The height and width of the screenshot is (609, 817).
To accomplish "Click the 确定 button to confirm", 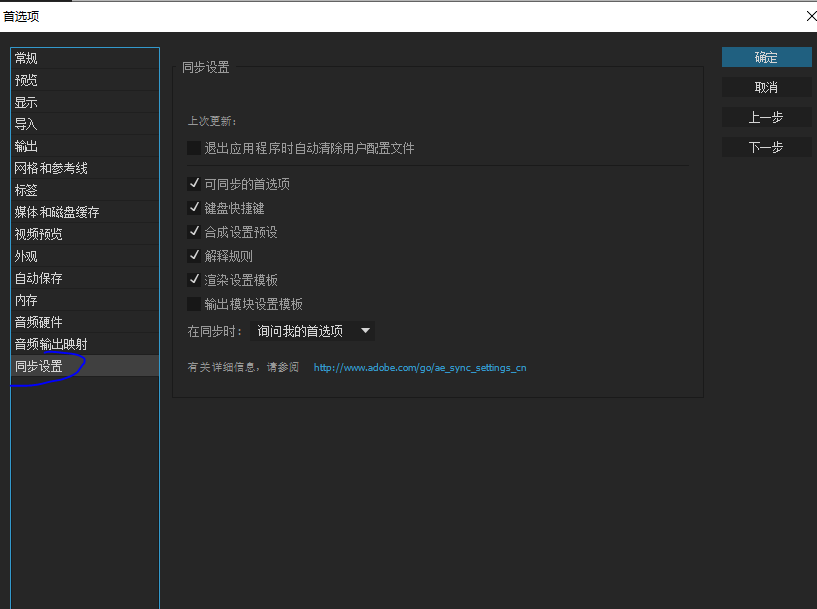I will coord(766,57).
